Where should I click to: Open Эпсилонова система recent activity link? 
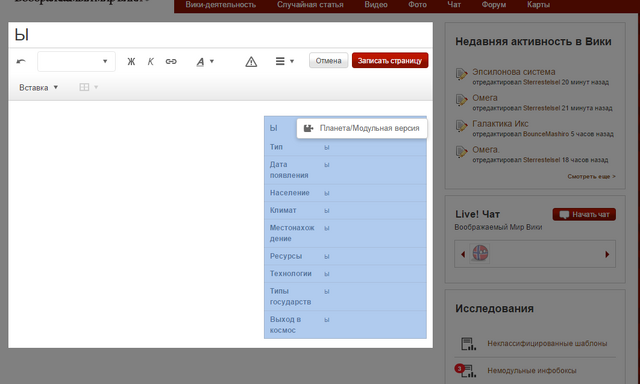[513, 72]
